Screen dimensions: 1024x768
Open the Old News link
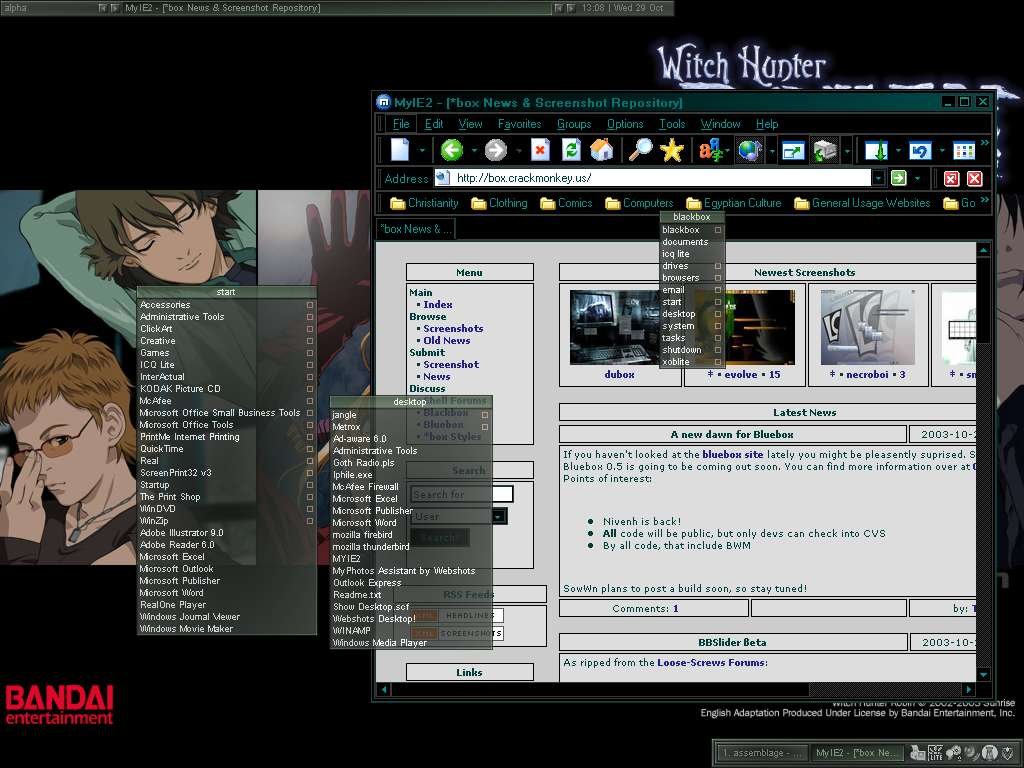(x=447, y=340)
